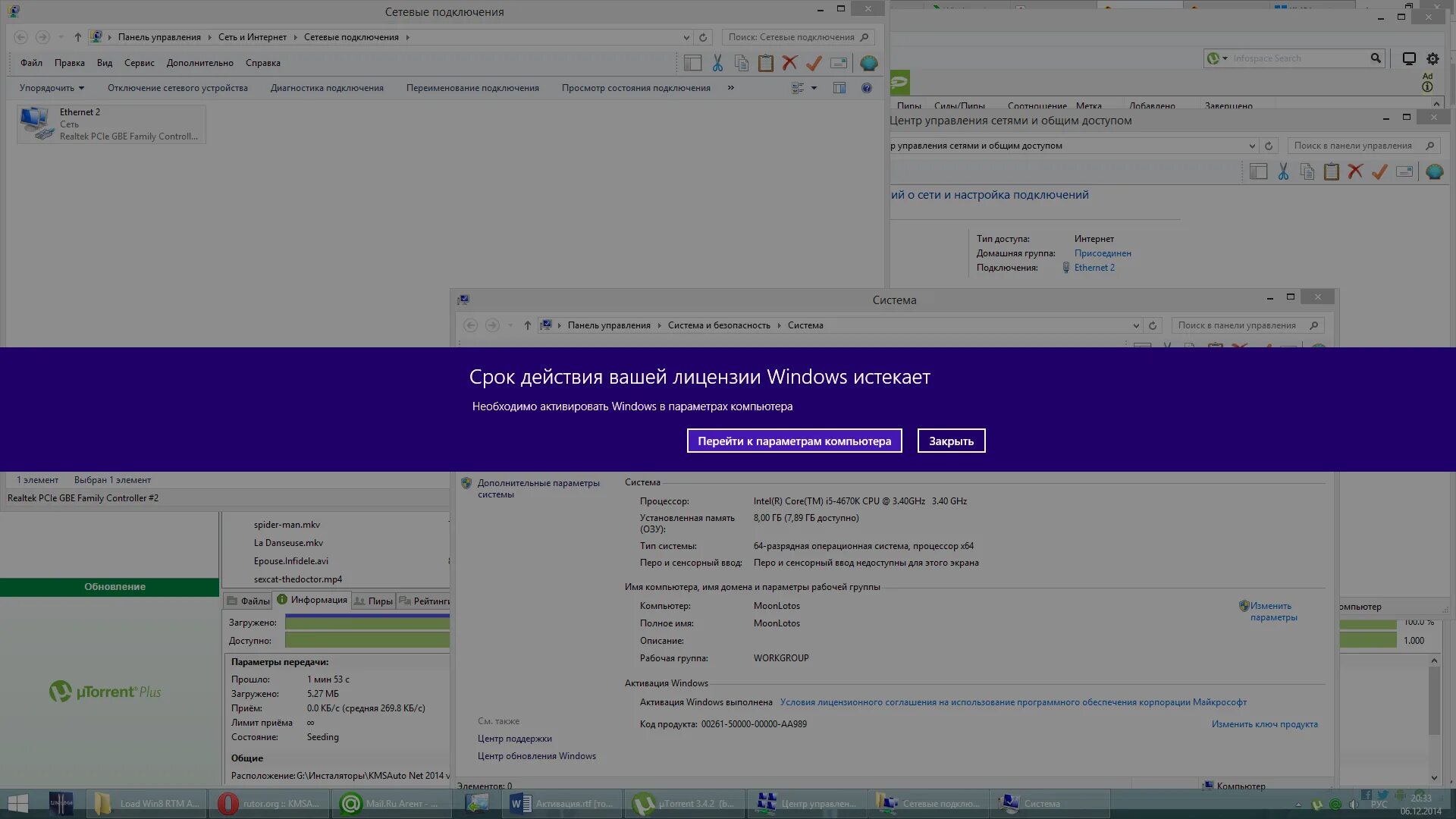Open Присоединен homegroup link
This screenshot has height=819, width=1456.
pyautogui.click(x=1103, y=253)
